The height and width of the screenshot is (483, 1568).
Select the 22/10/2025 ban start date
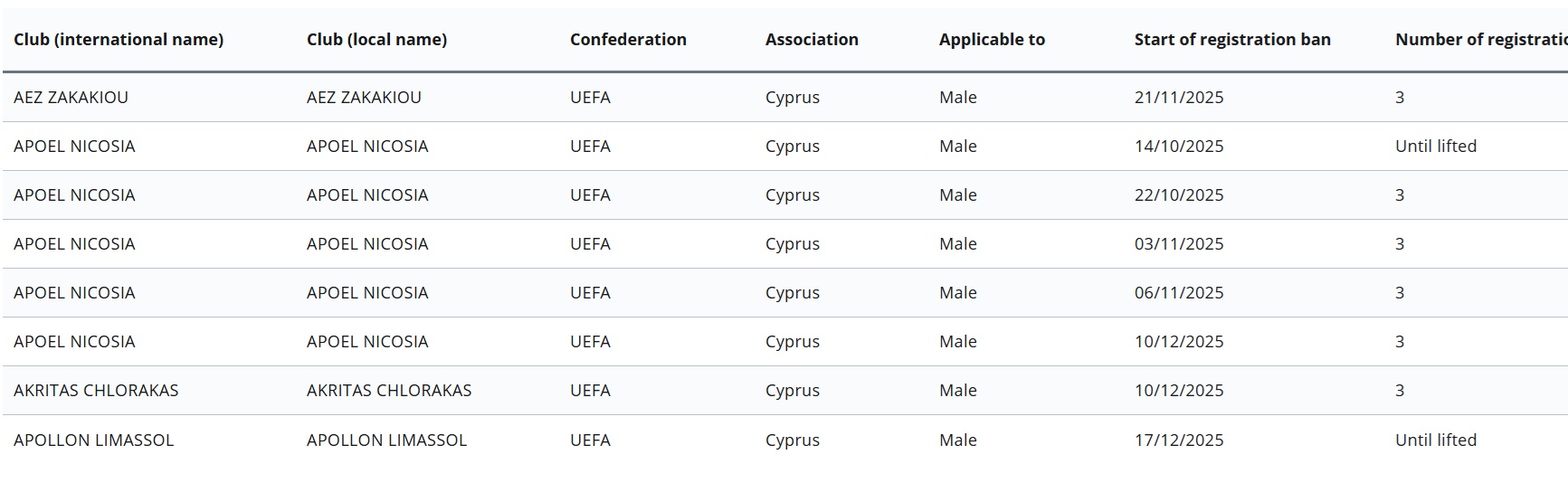tap(1179, 195)
